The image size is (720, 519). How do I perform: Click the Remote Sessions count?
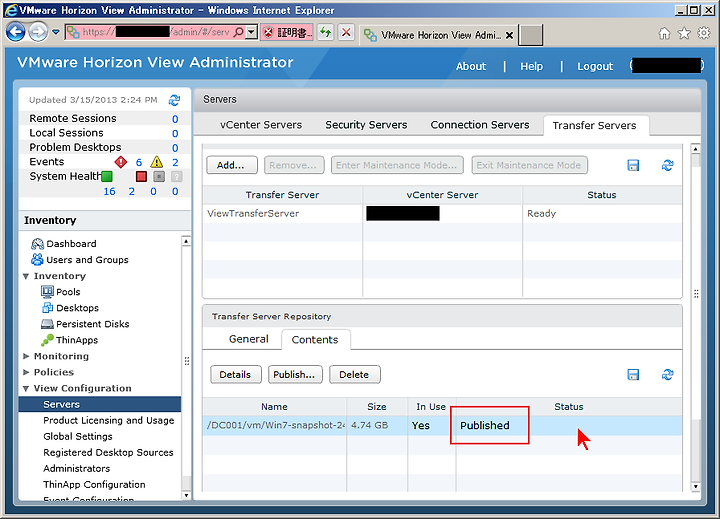click(x=175, y=119)
